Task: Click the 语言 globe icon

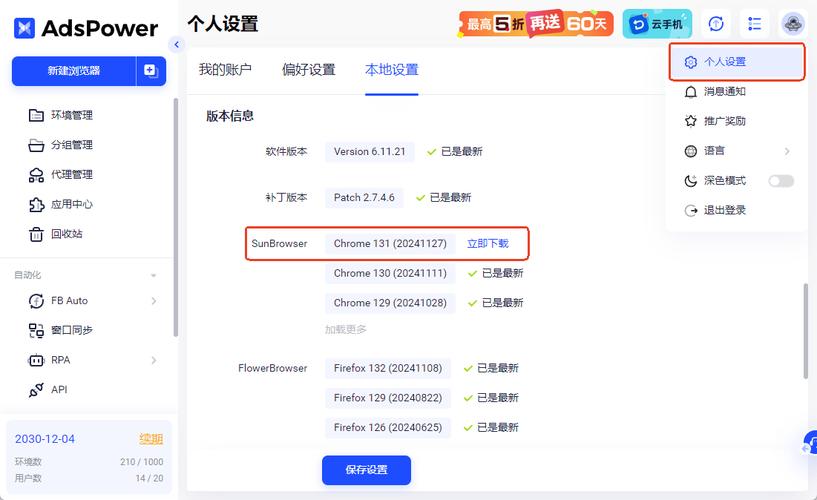Action: (690, 151)
